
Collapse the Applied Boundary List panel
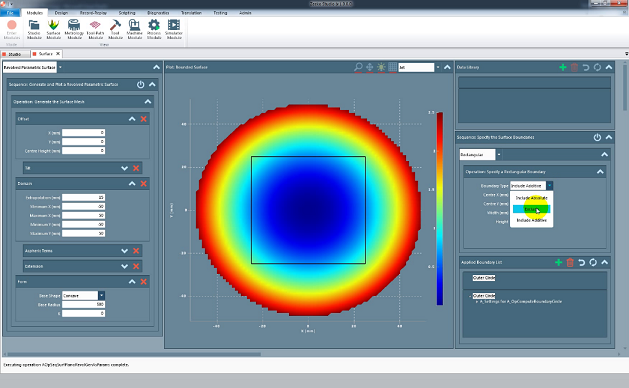605,262
